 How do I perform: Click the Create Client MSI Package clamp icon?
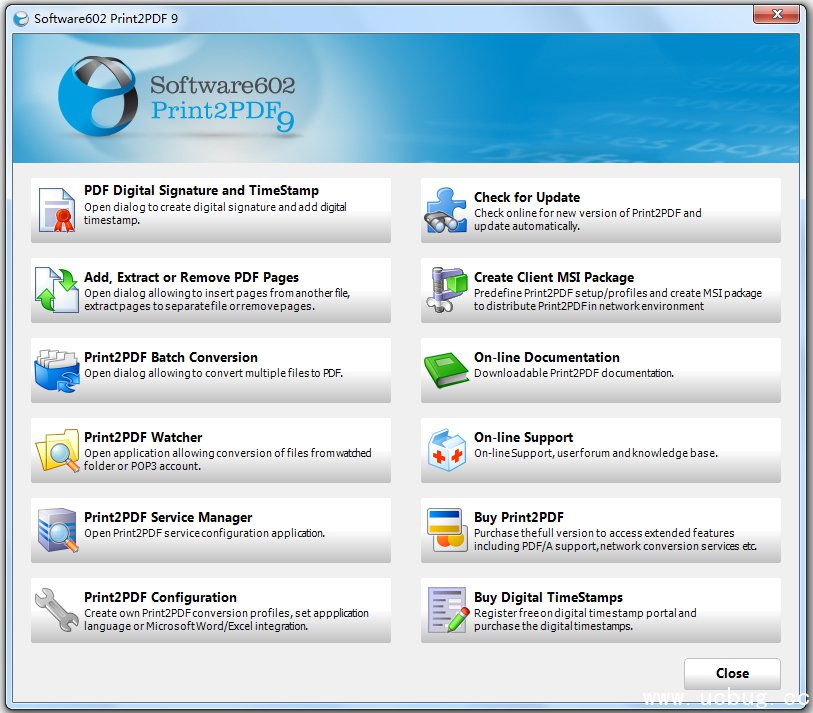(447, 291)
